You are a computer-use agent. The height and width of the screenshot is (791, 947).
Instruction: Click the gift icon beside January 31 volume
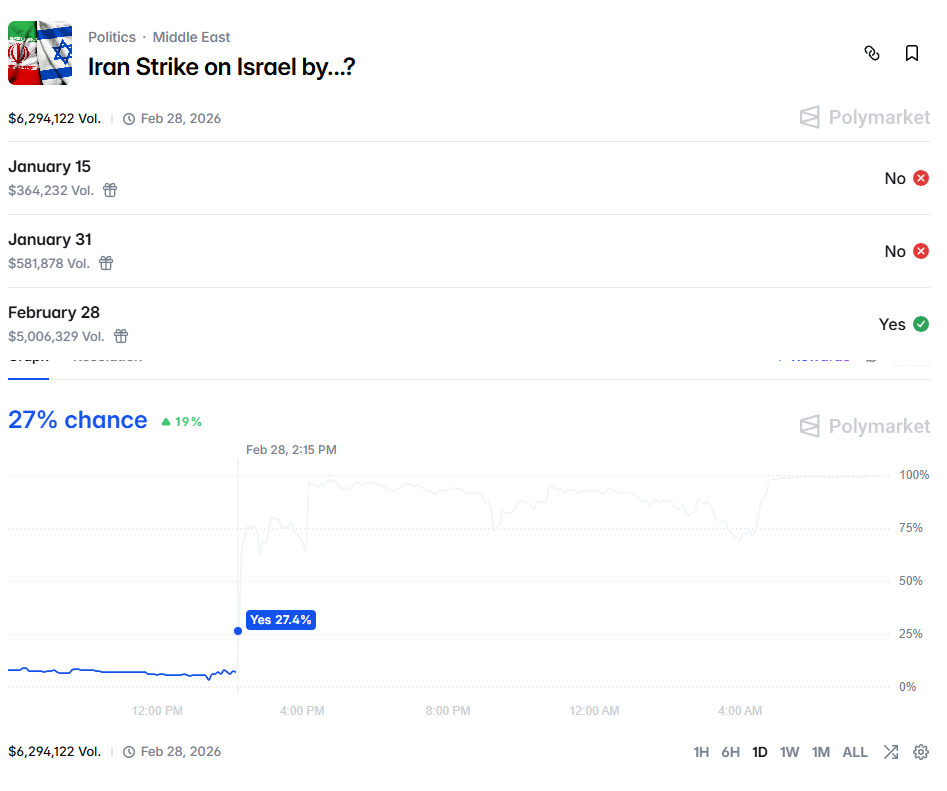click(x=106, y=263)
